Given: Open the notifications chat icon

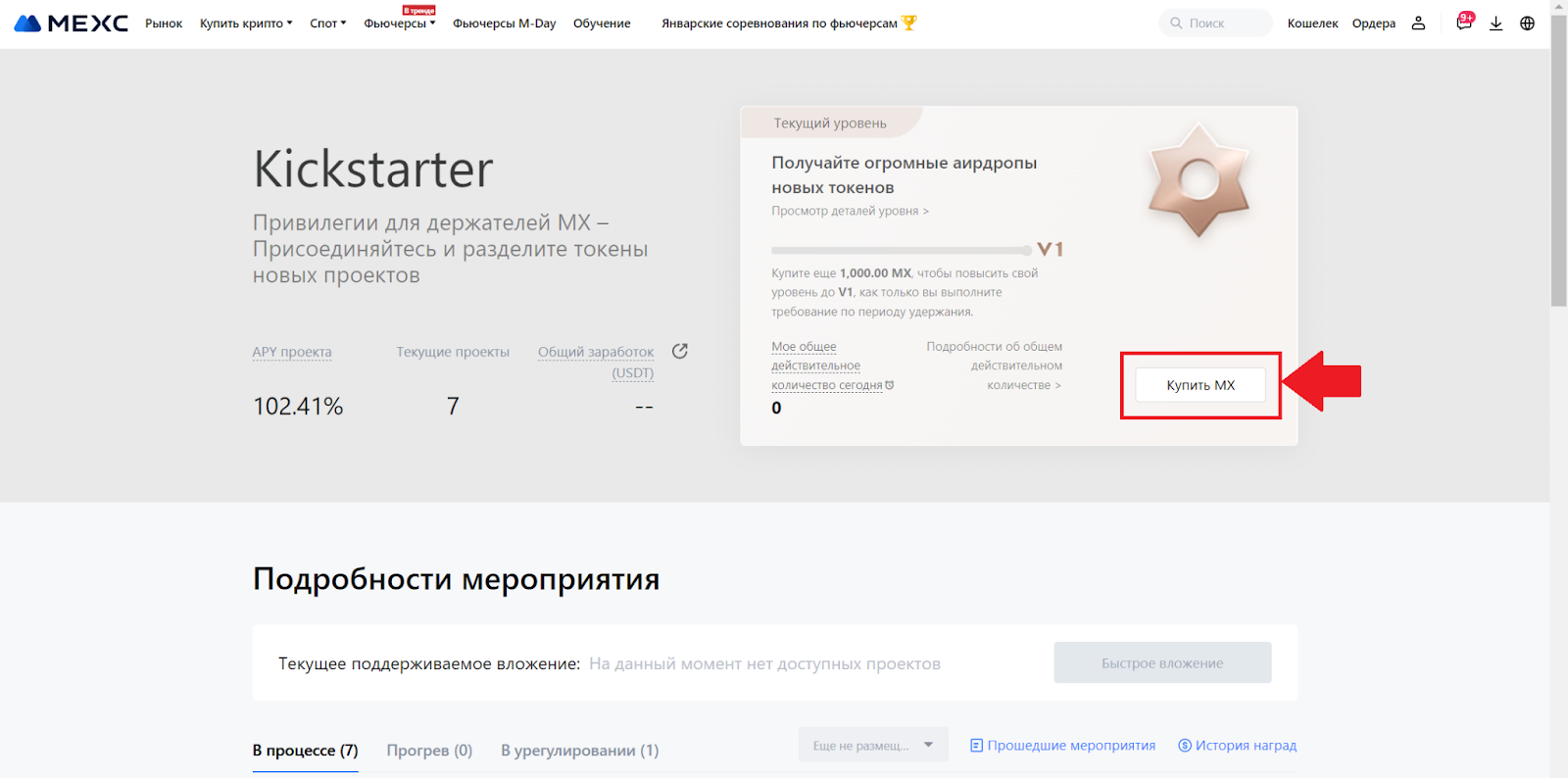Looking at the screenshot, I should tap(1464, 23).
